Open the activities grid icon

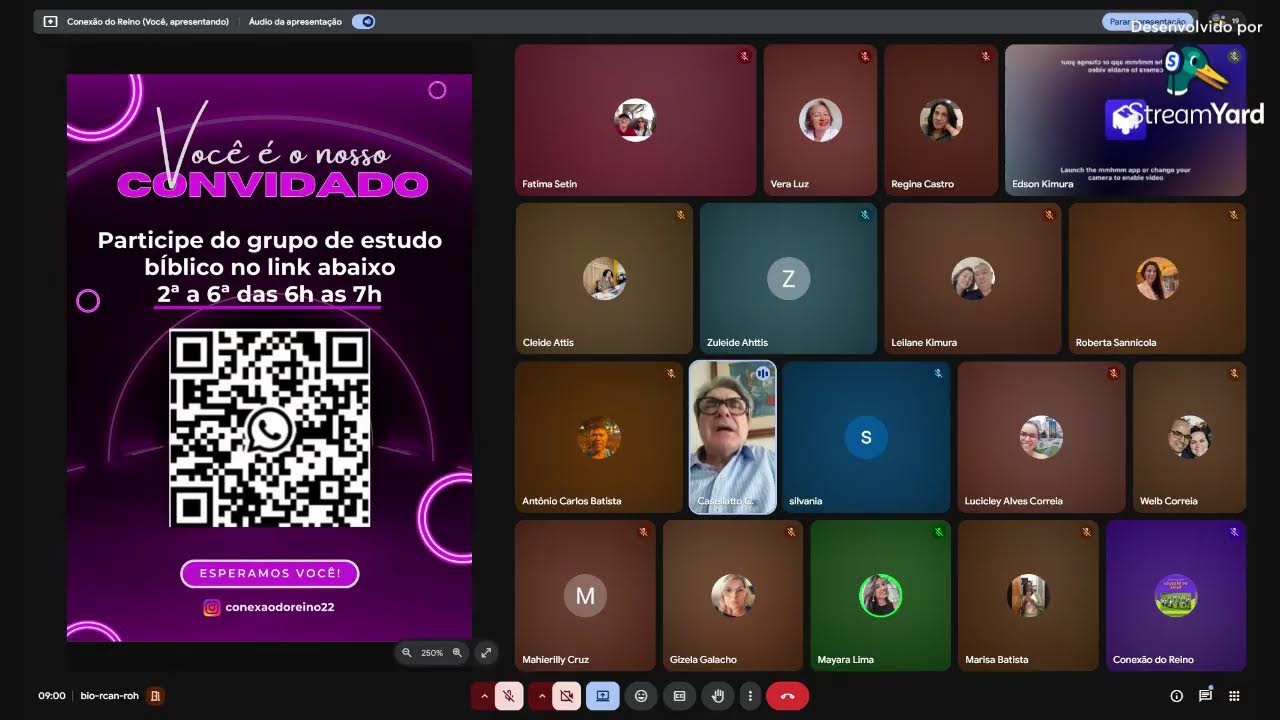pyautogui.click(x=1235, y=696)
